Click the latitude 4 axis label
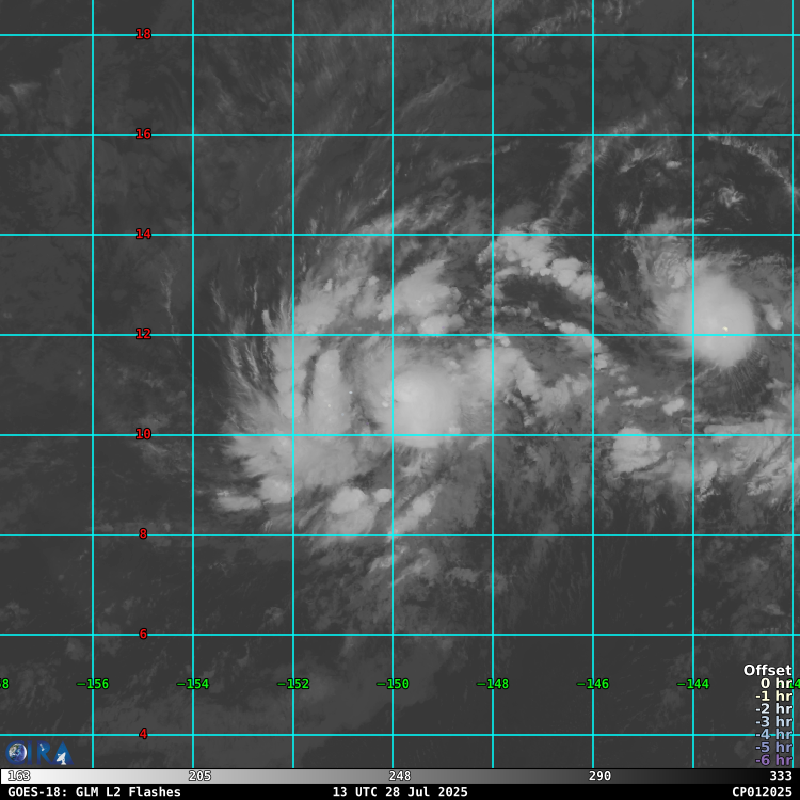Screen dimensions: 800x800 [x=143, y=734]
